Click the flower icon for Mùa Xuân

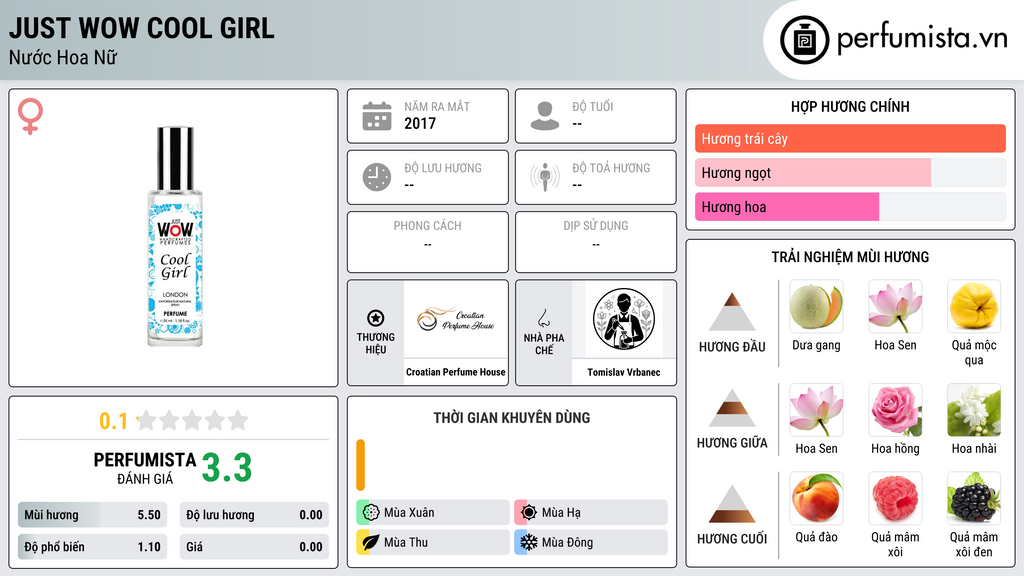pyautogui.click(x=371, y=512)
